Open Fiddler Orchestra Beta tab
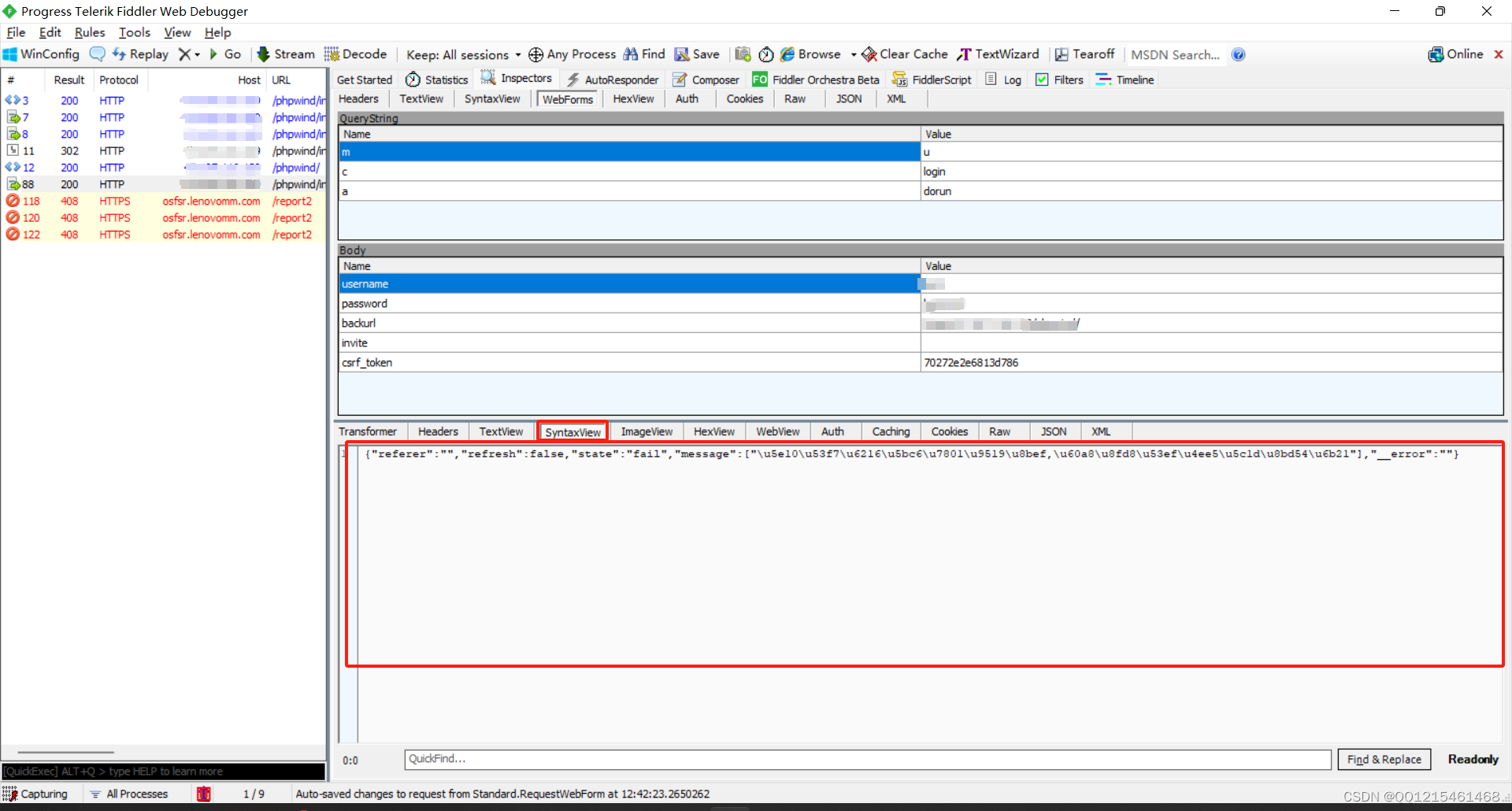1512x811 pixels. (816, 80)
